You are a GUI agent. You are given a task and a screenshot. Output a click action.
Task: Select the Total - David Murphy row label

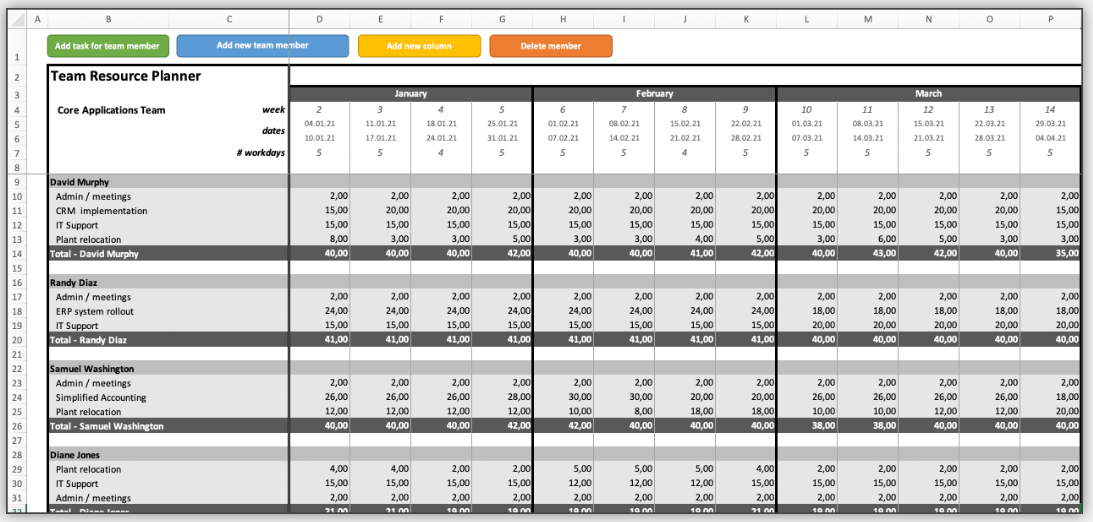click(x=94, y=254)
